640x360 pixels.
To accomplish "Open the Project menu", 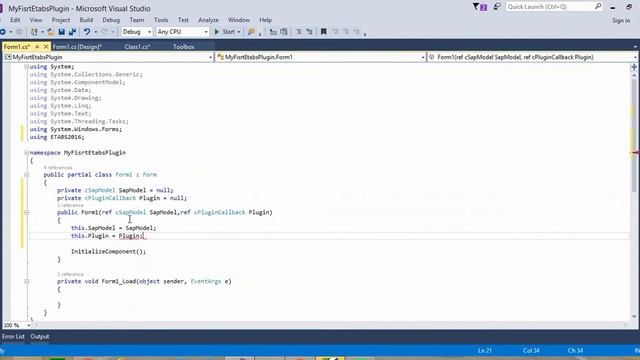I will pos(61,20).
